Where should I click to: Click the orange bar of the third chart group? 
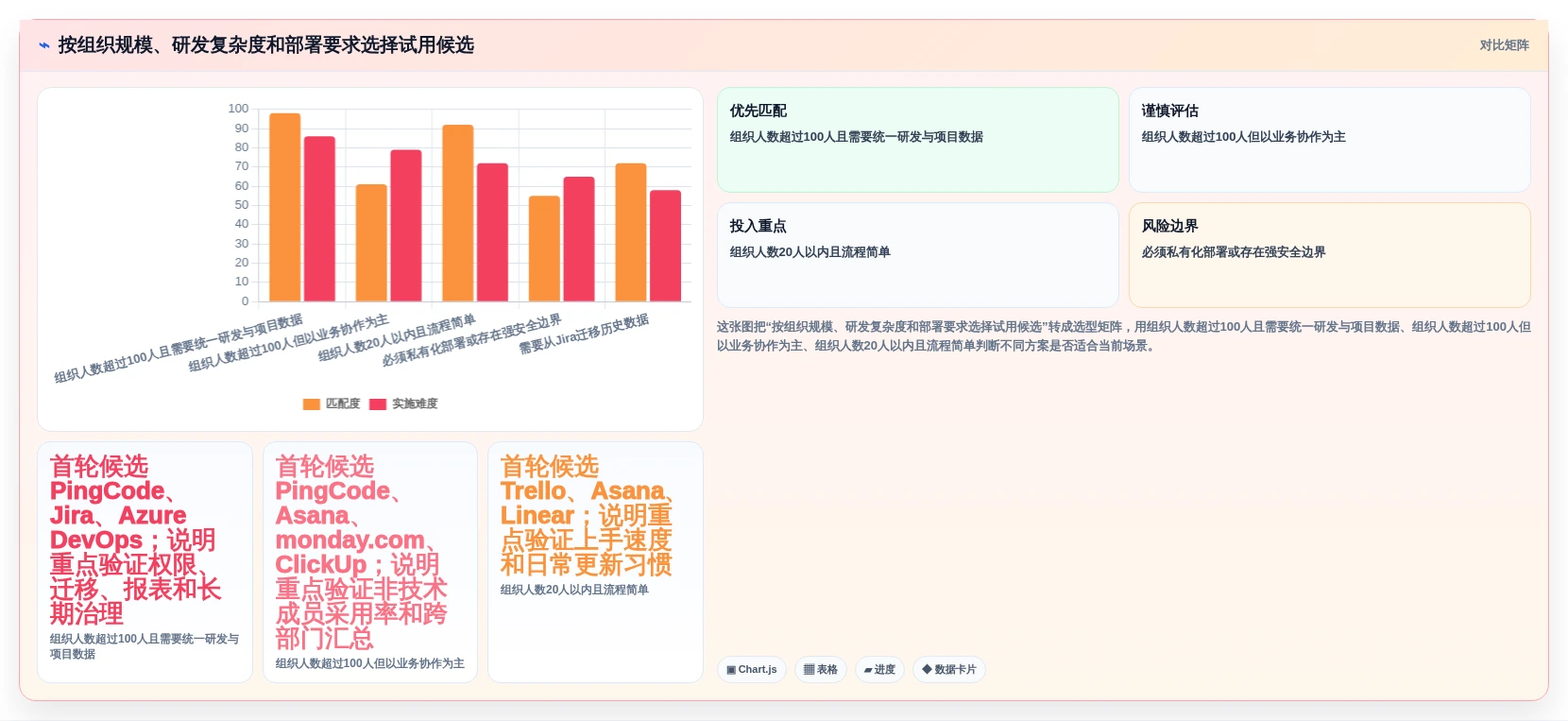point(458,214)
